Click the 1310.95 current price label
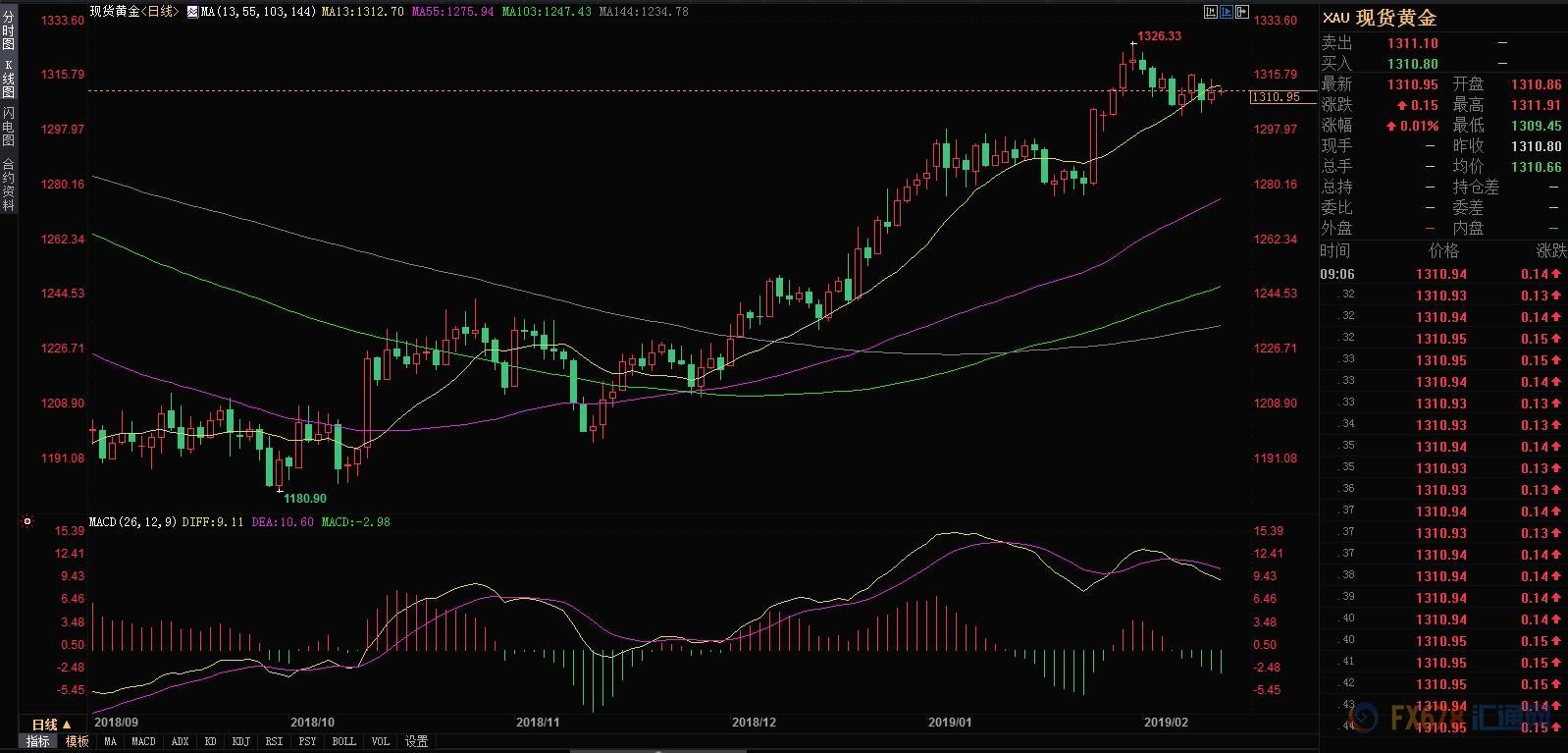Screen dimensions: 1568x753 click(1276, 97)
